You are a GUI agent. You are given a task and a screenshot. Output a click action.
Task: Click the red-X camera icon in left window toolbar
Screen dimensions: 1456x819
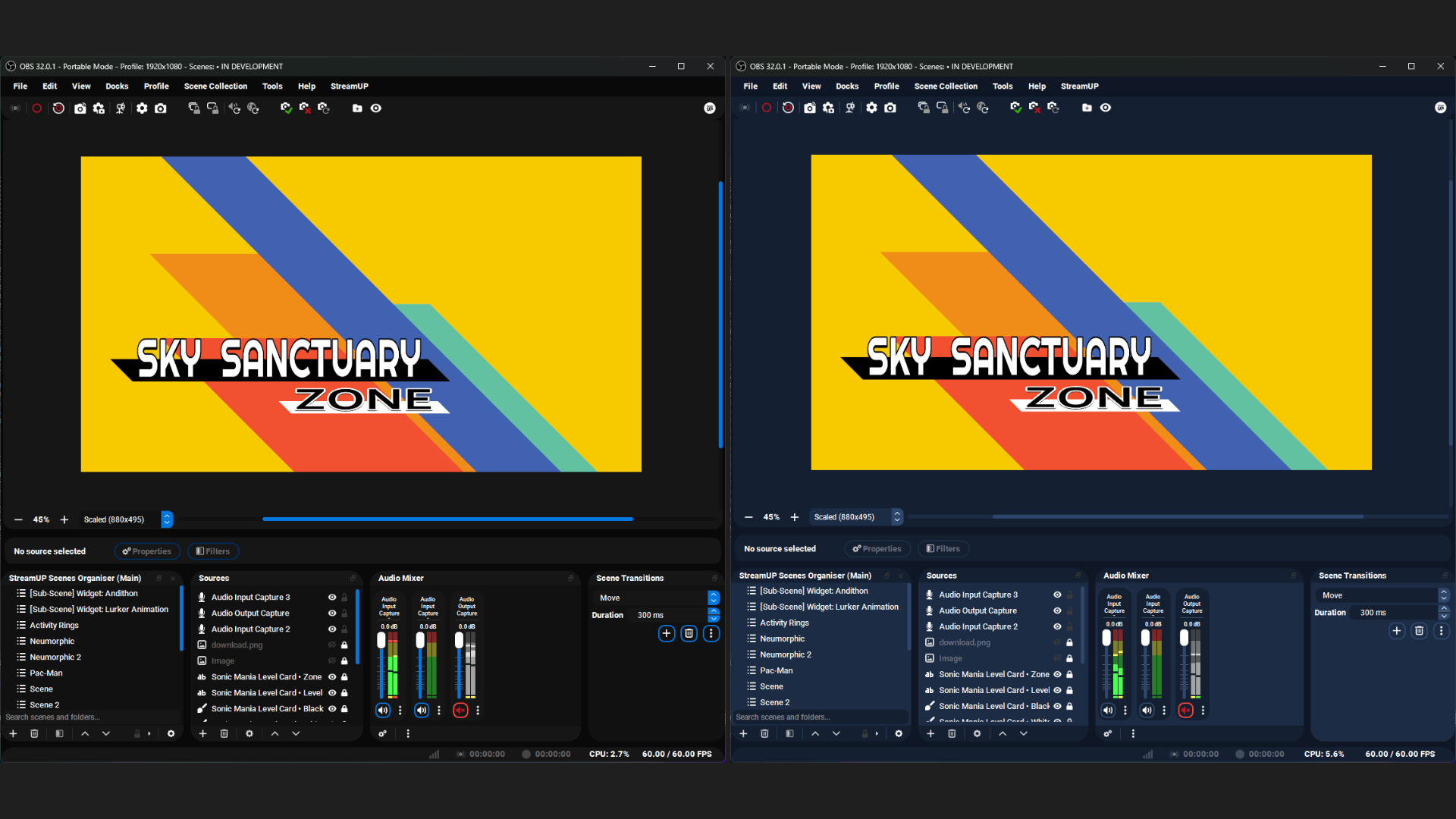(x=305, y=108)
